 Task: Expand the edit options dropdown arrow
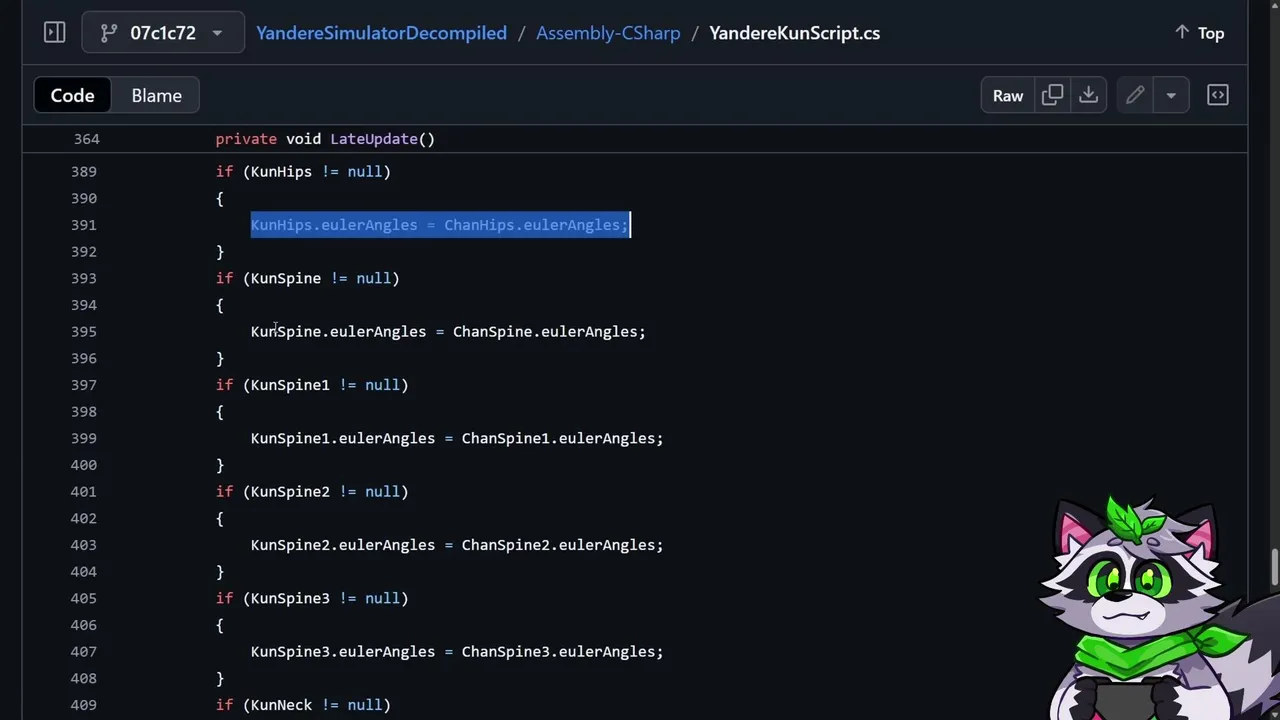[x=1170, y=96]
